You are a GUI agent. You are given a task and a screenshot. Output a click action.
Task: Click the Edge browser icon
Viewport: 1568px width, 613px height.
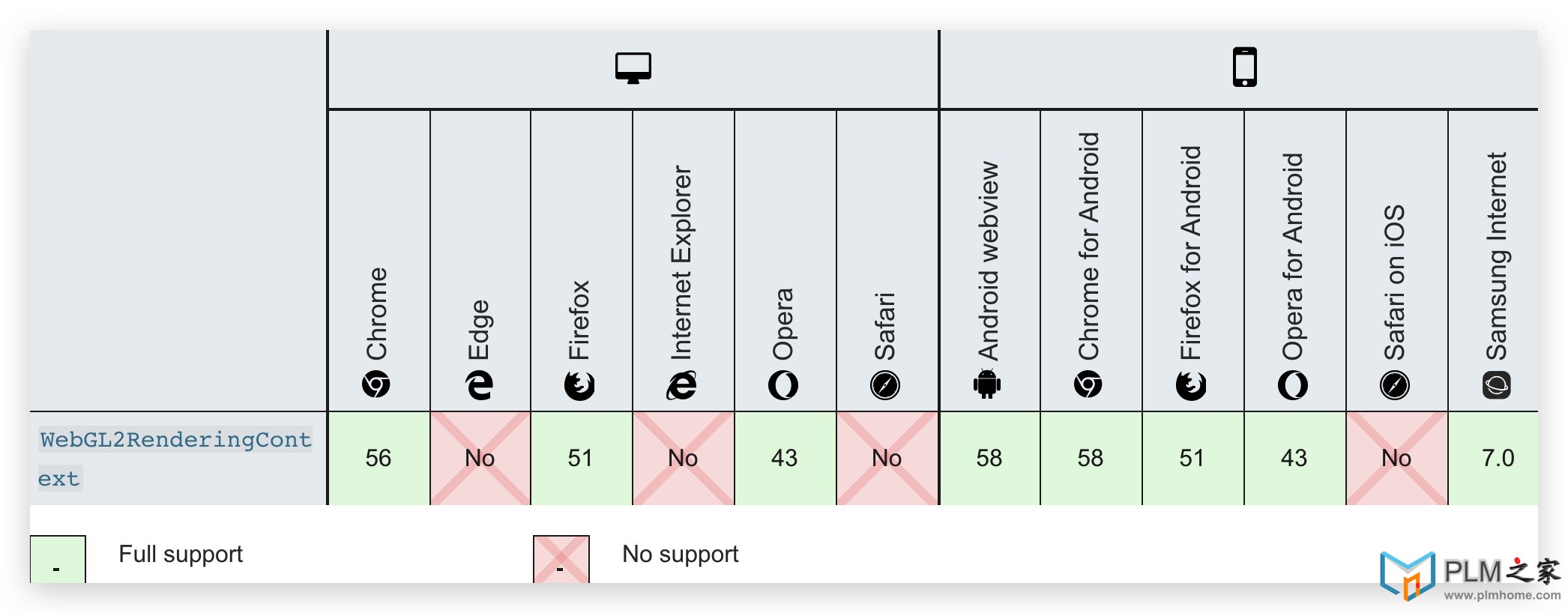coord(479,384)
